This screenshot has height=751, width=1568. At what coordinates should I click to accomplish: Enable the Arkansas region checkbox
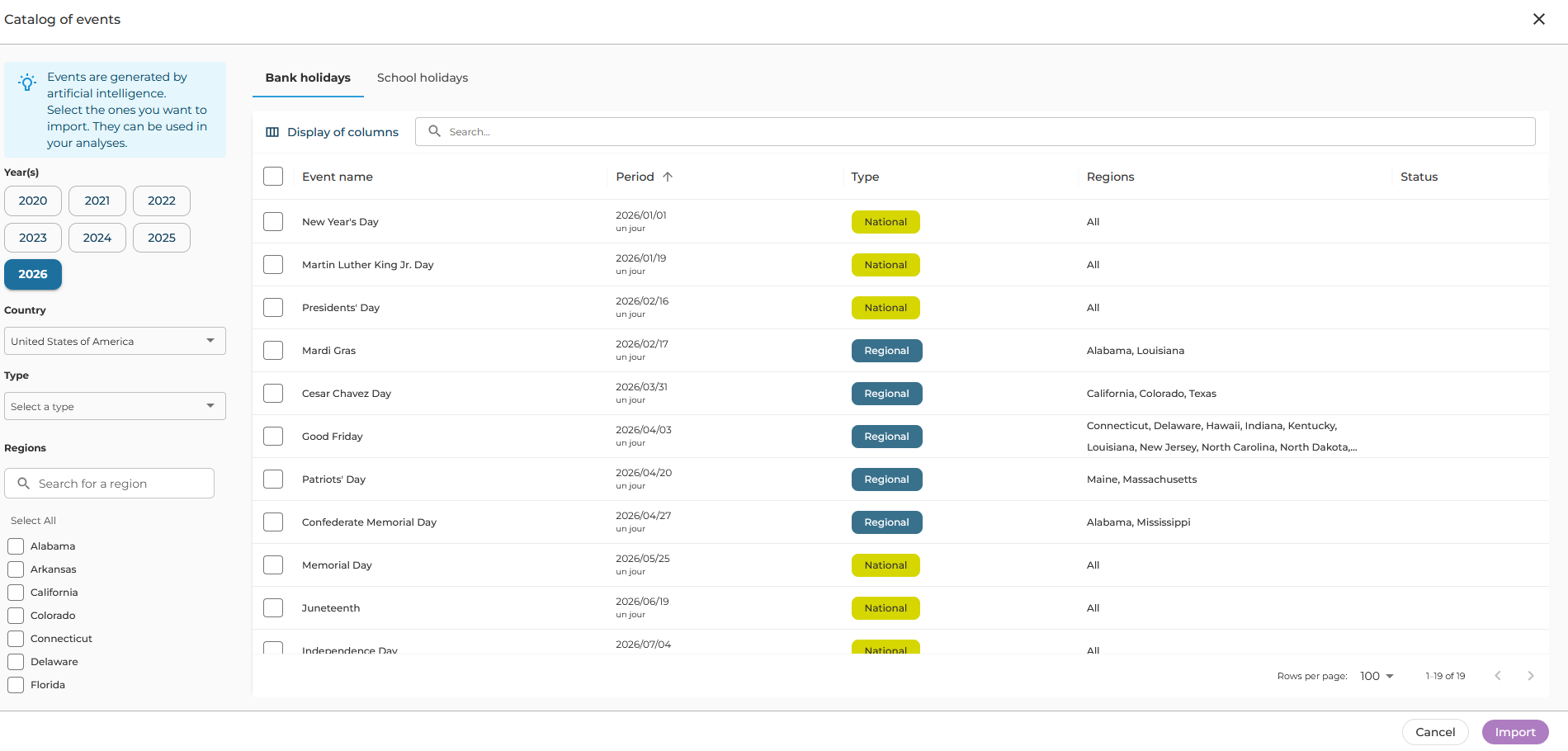pos(16,569)
